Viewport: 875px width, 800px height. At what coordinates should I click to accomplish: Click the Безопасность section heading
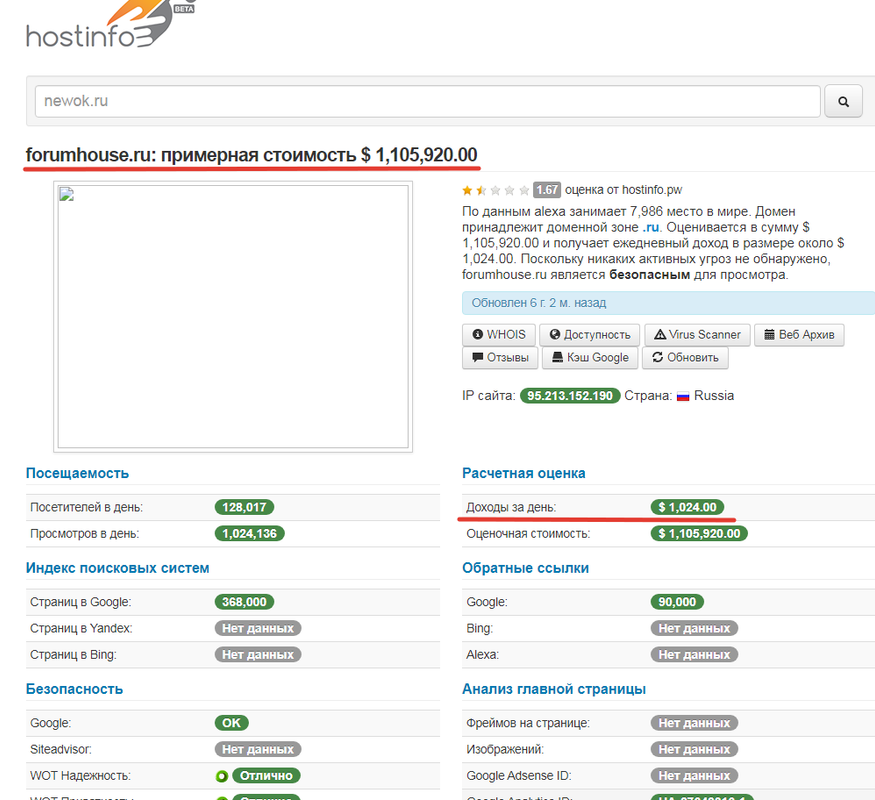pos(74,690)
